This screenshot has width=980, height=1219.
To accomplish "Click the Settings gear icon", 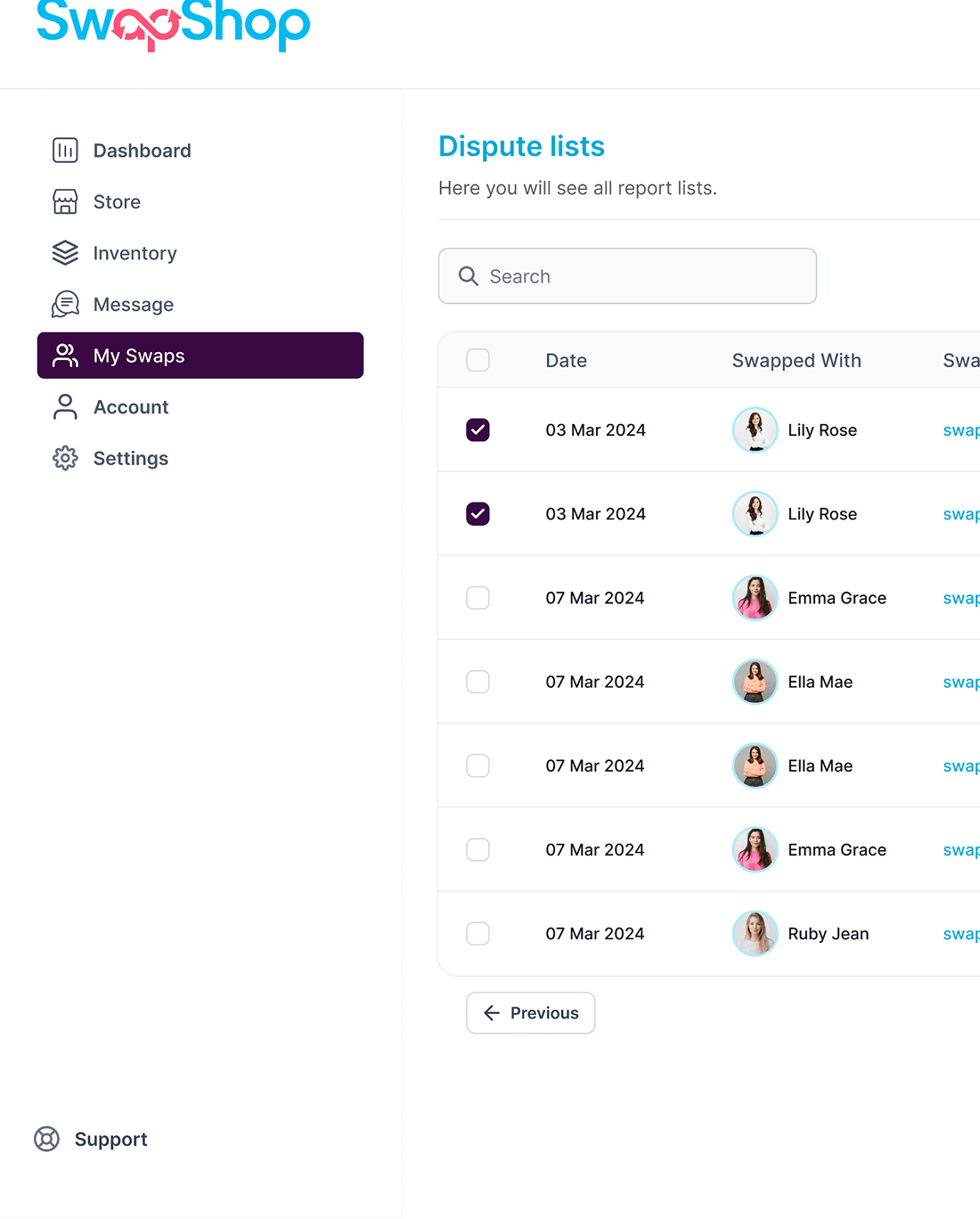I will (65, 458).
